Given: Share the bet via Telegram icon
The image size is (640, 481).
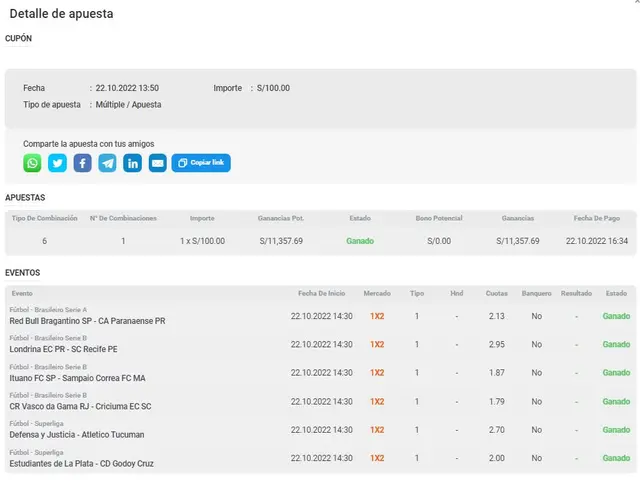Looking at the screenshot, I should point(107,163).
